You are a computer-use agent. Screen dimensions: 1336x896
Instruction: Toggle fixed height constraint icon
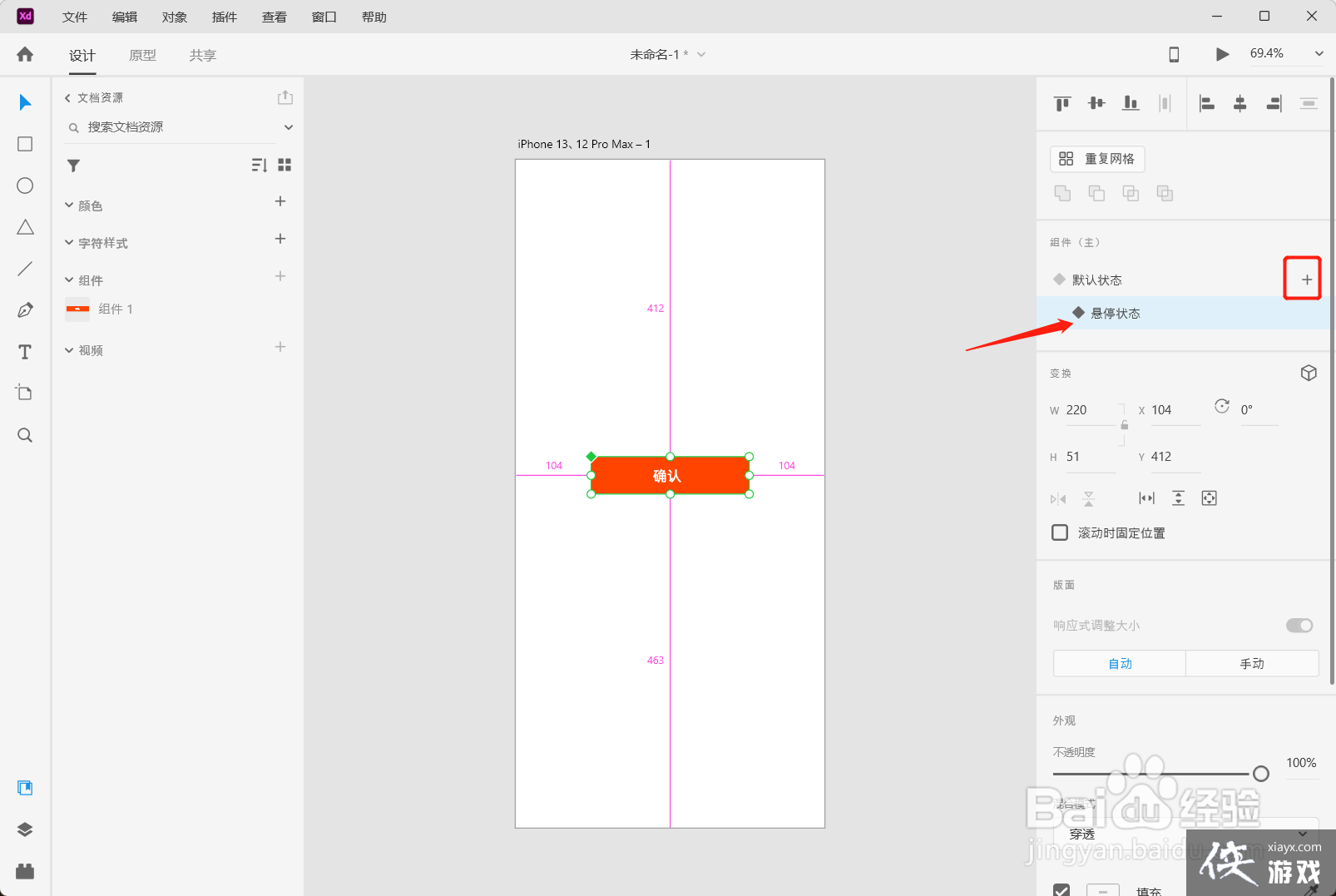(x=1178, y=498)
